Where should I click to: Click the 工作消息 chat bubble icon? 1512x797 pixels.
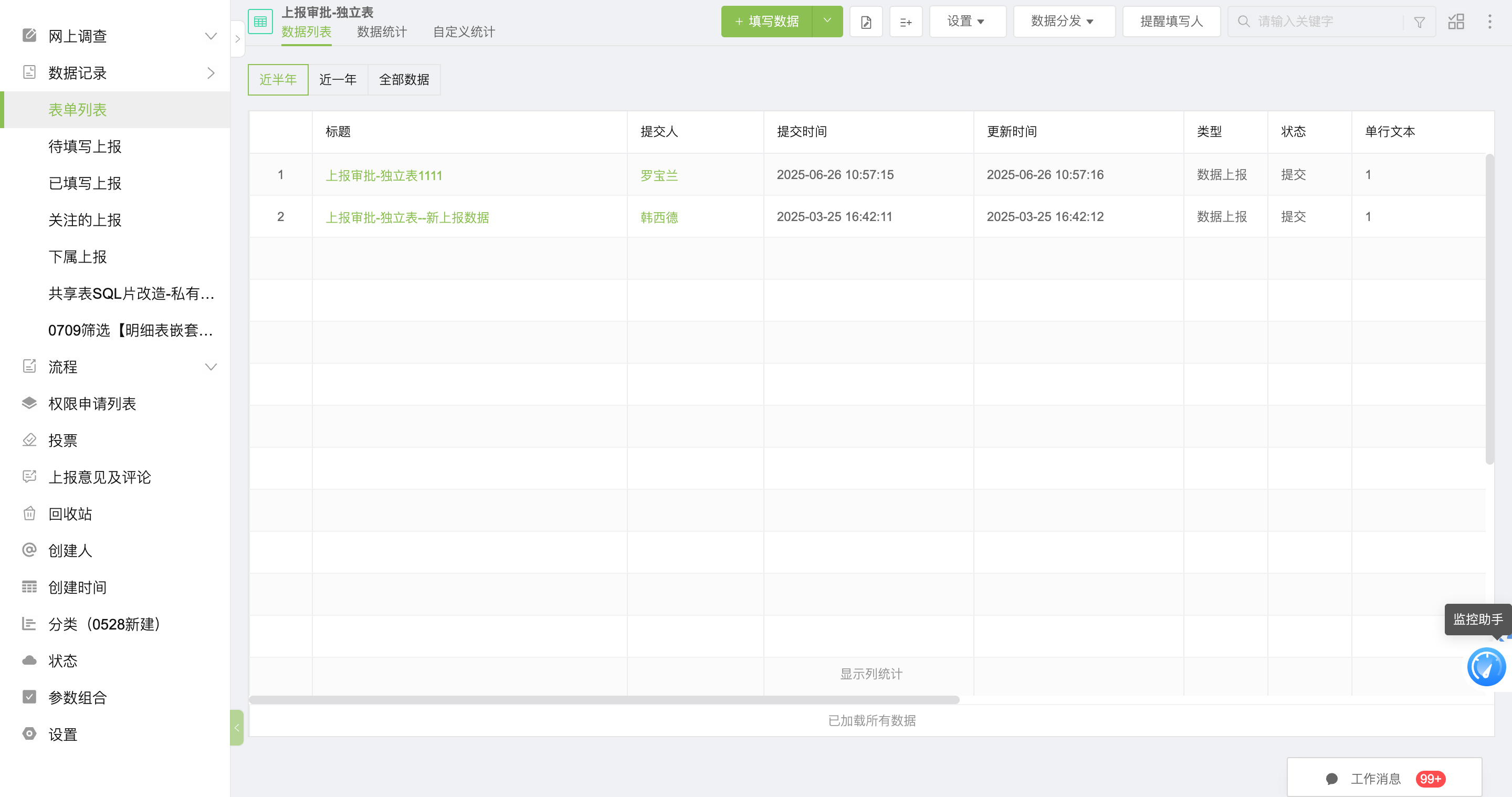(x=1332, y=779)
